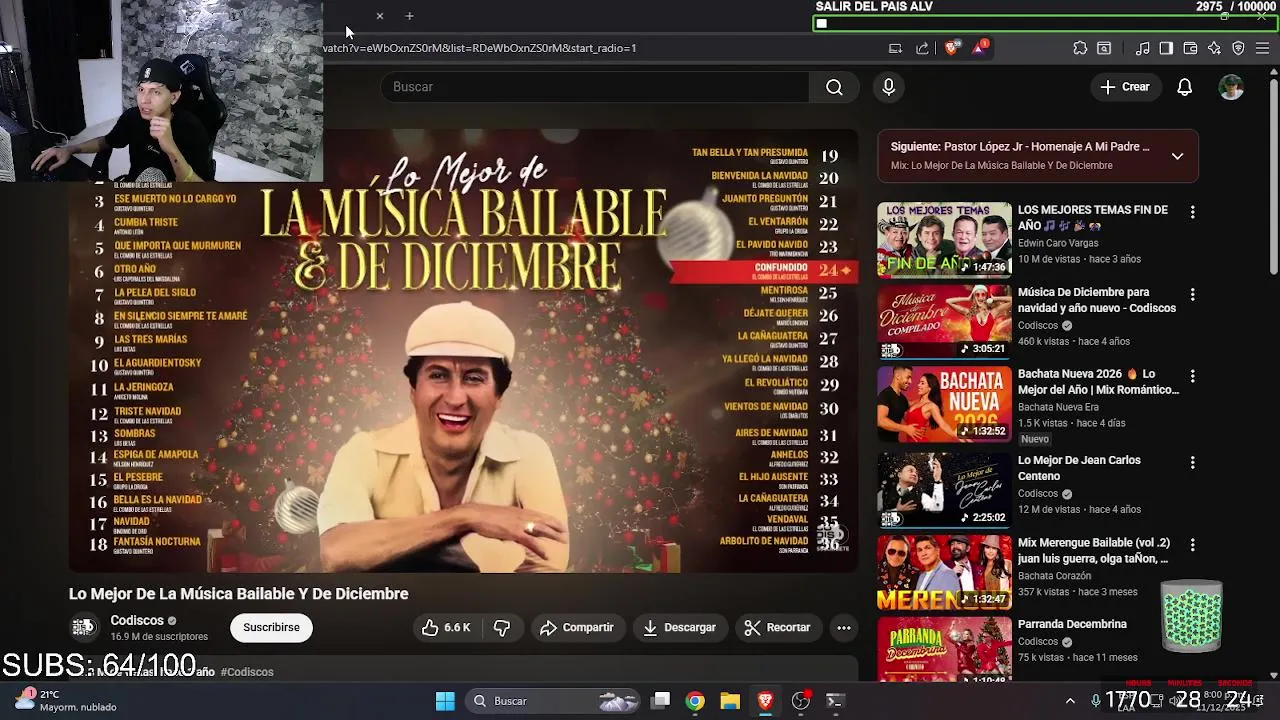Expand the Siguiente playlist panel chevron

(x=1177, y=156)
